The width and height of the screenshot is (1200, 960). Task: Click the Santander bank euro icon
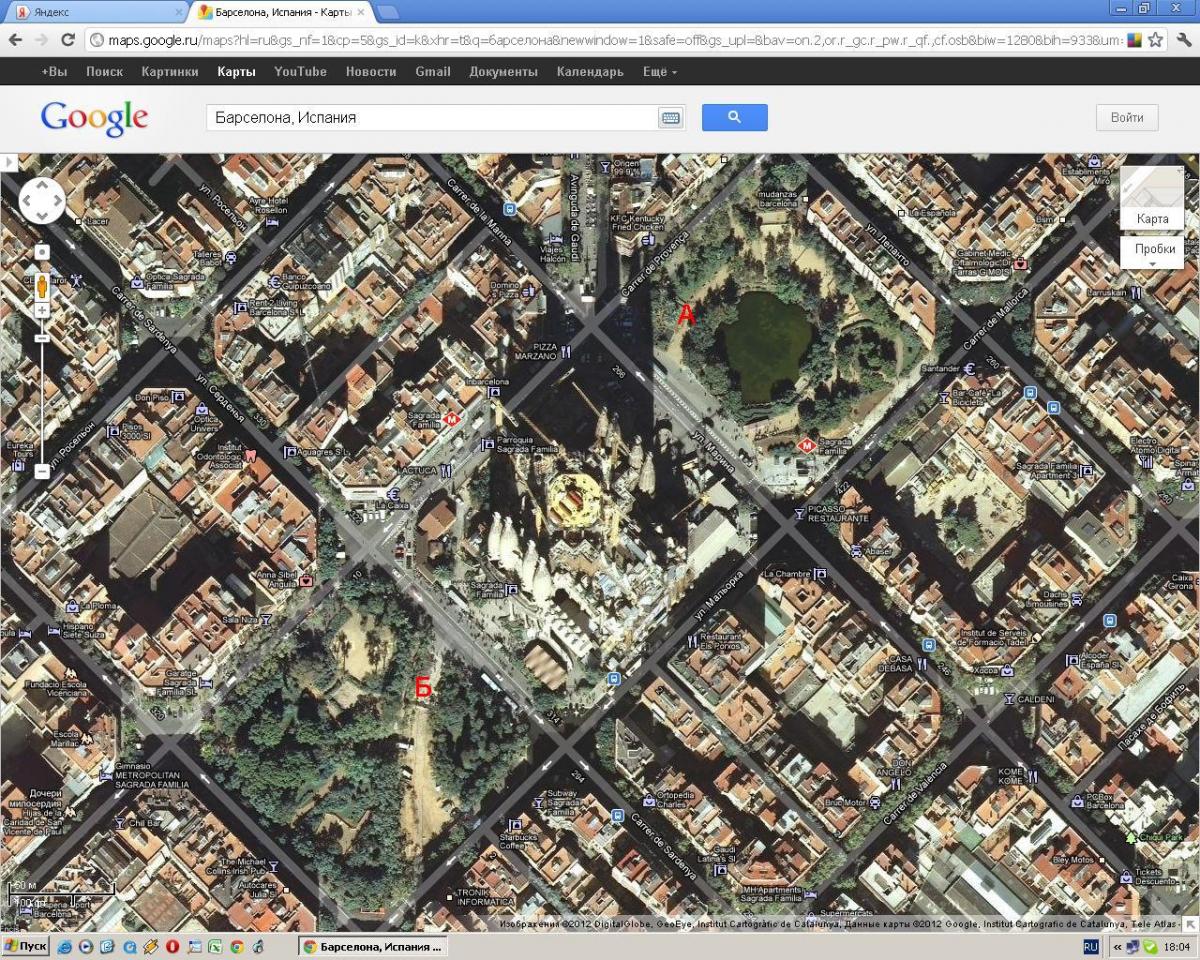969,368
